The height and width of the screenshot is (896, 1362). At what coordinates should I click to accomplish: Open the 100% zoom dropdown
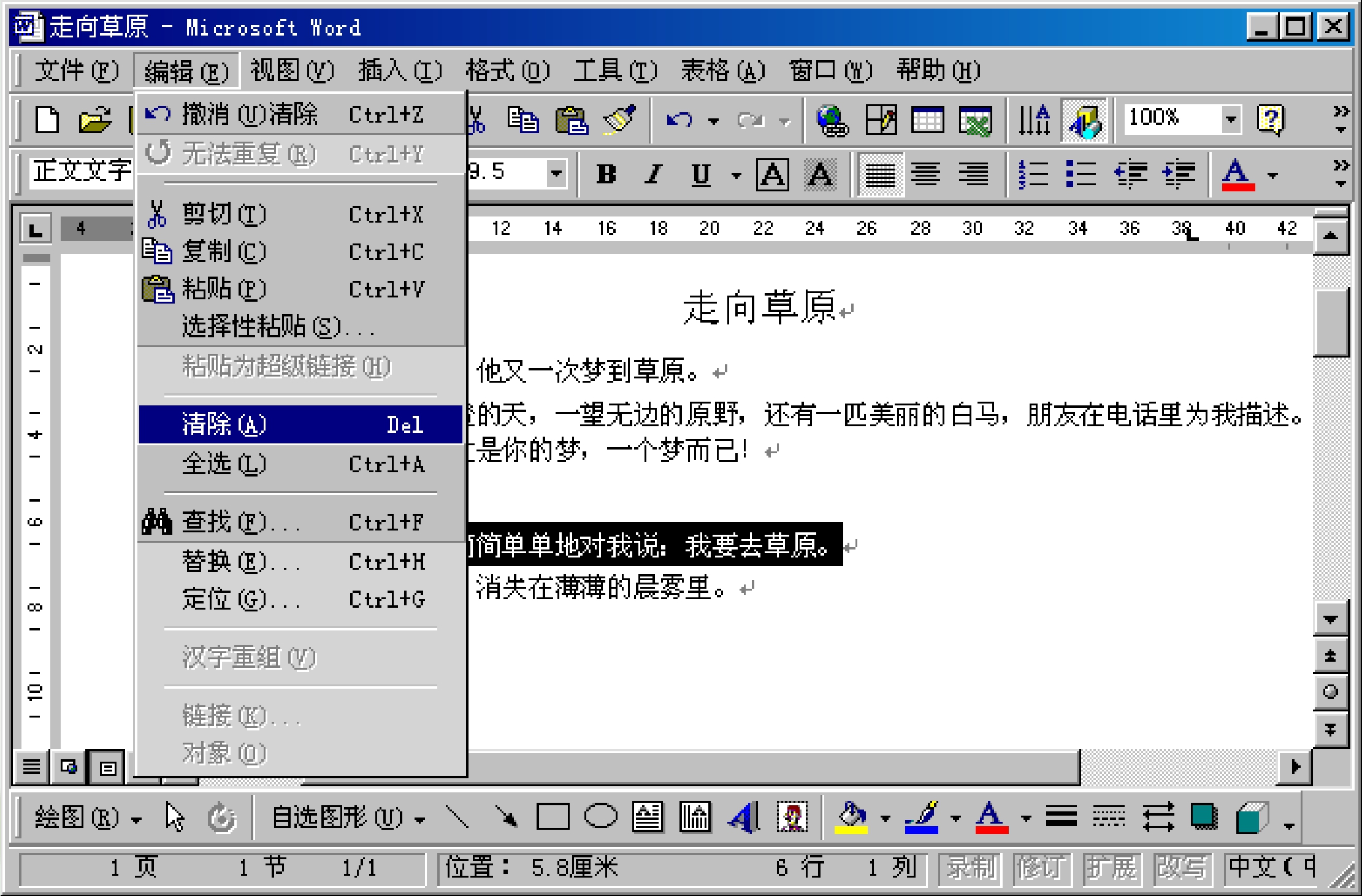(1230, 119)
